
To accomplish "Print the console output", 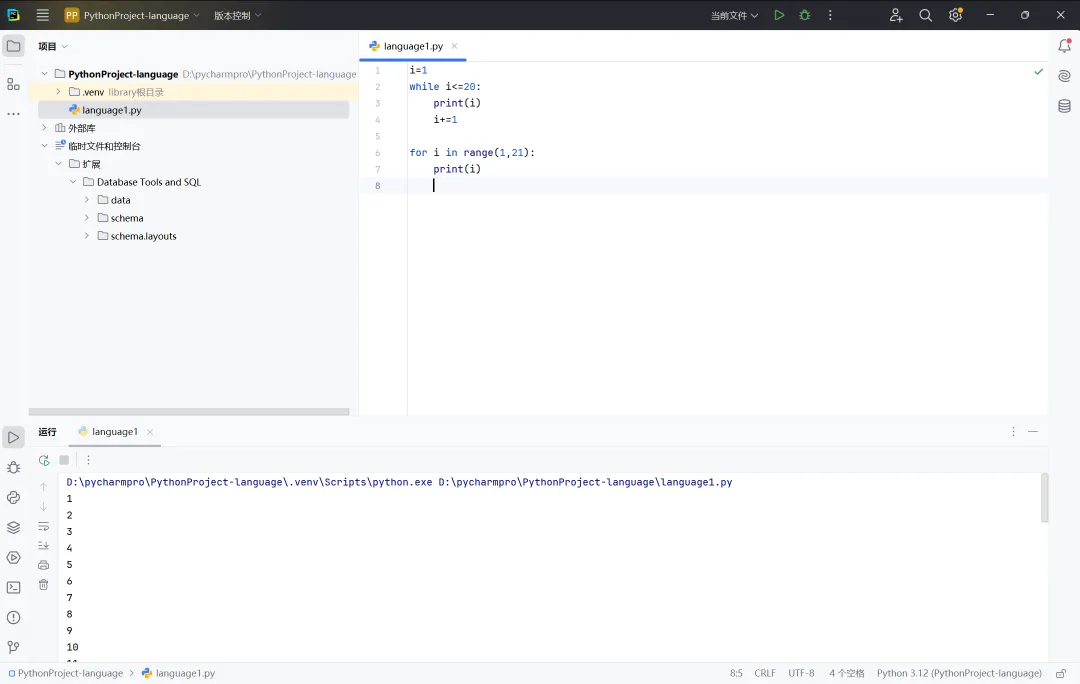I will click(43, 565).
